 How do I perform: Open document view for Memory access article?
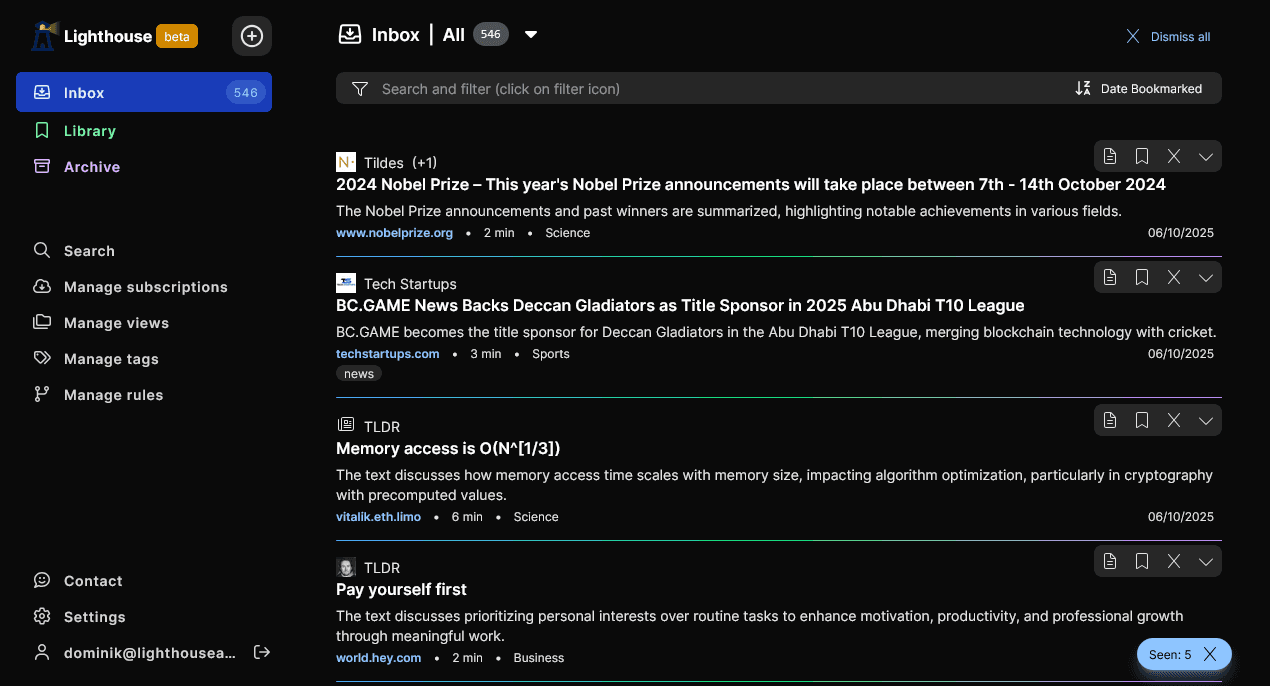click(x=1109, y=420)
